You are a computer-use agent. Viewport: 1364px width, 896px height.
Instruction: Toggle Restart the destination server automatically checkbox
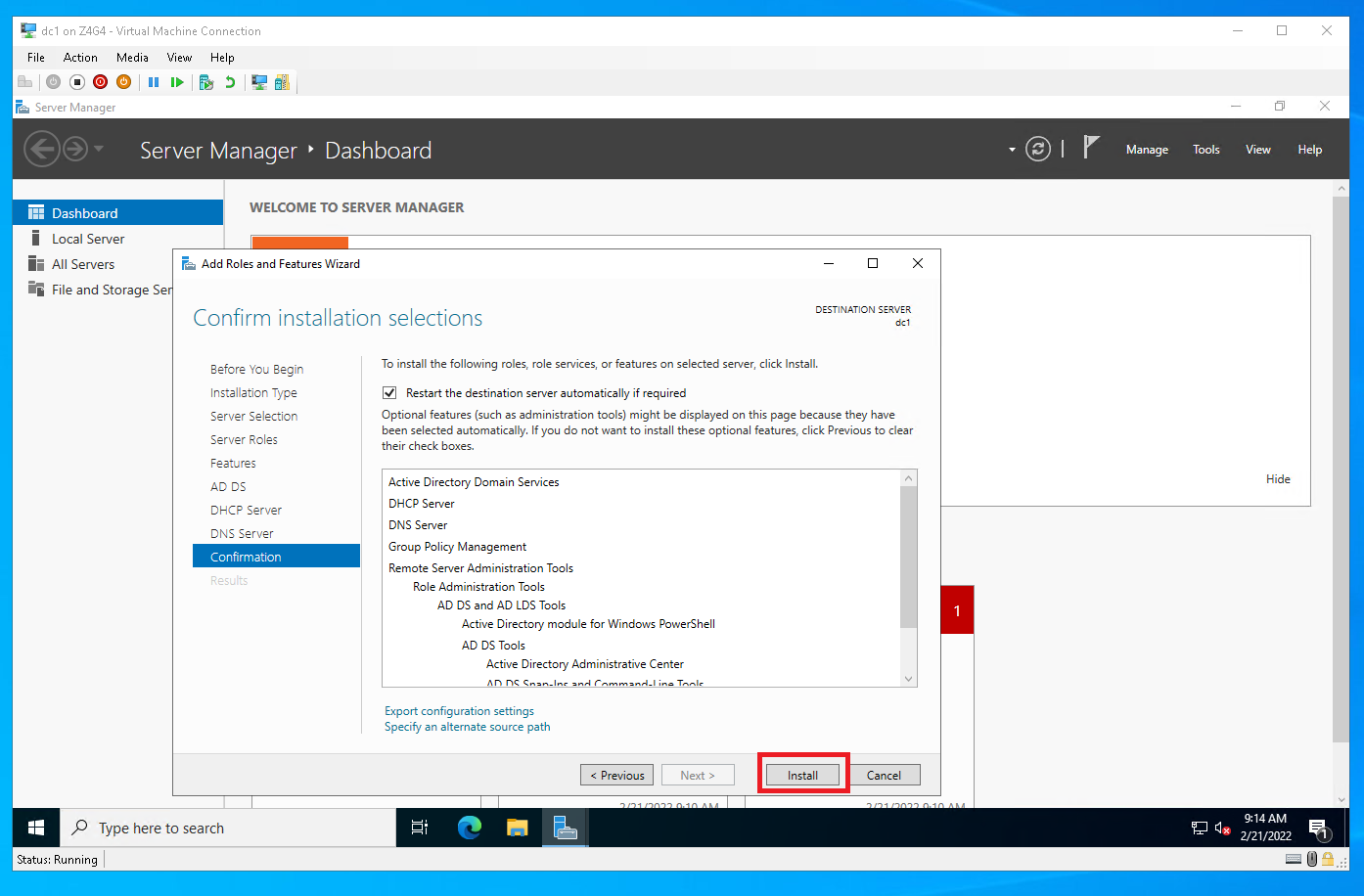pos(389,393)
